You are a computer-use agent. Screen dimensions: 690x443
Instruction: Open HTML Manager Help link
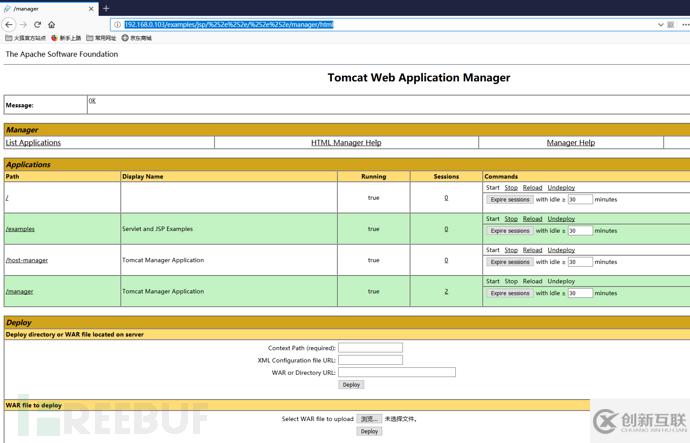coord(346,143)
